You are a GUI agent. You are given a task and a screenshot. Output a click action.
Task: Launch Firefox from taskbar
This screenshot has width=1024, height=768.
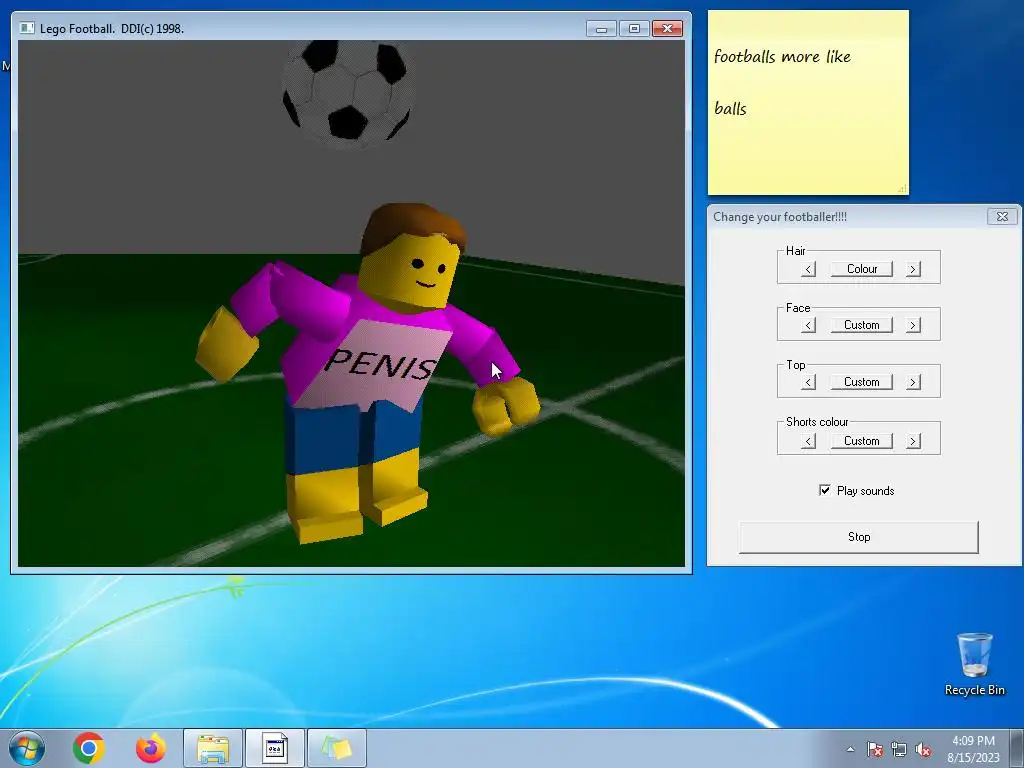point(150,748)
